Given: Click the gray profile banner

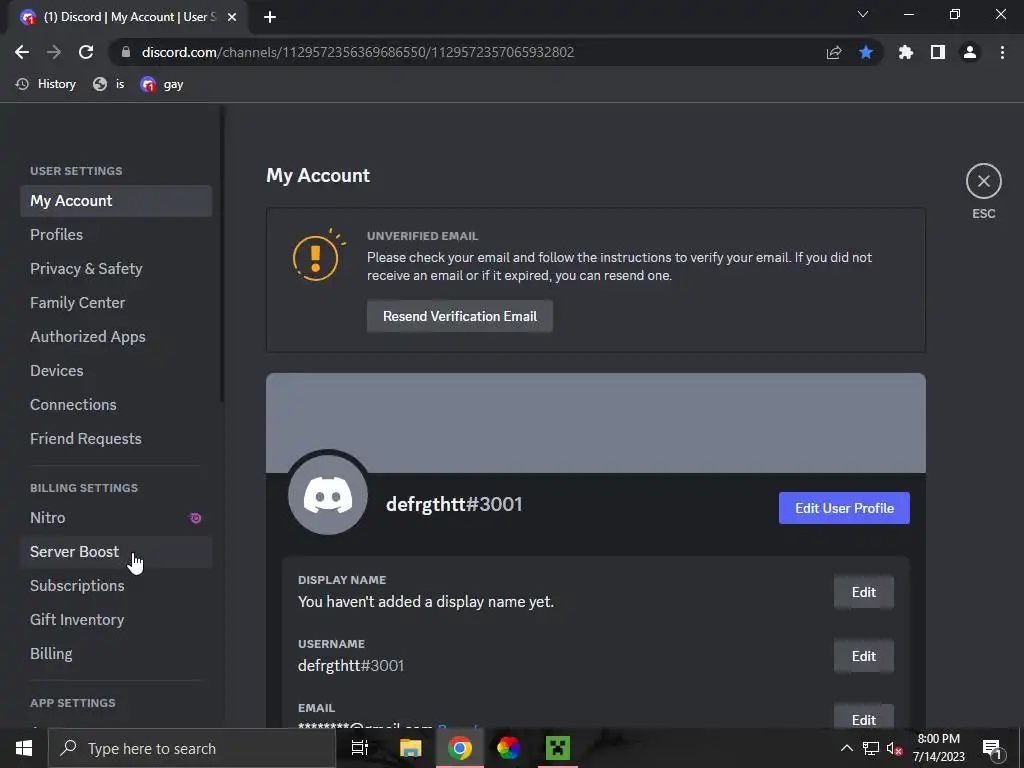Looking at the screenshot, I should pyautogui.click(x=596, y=423).
